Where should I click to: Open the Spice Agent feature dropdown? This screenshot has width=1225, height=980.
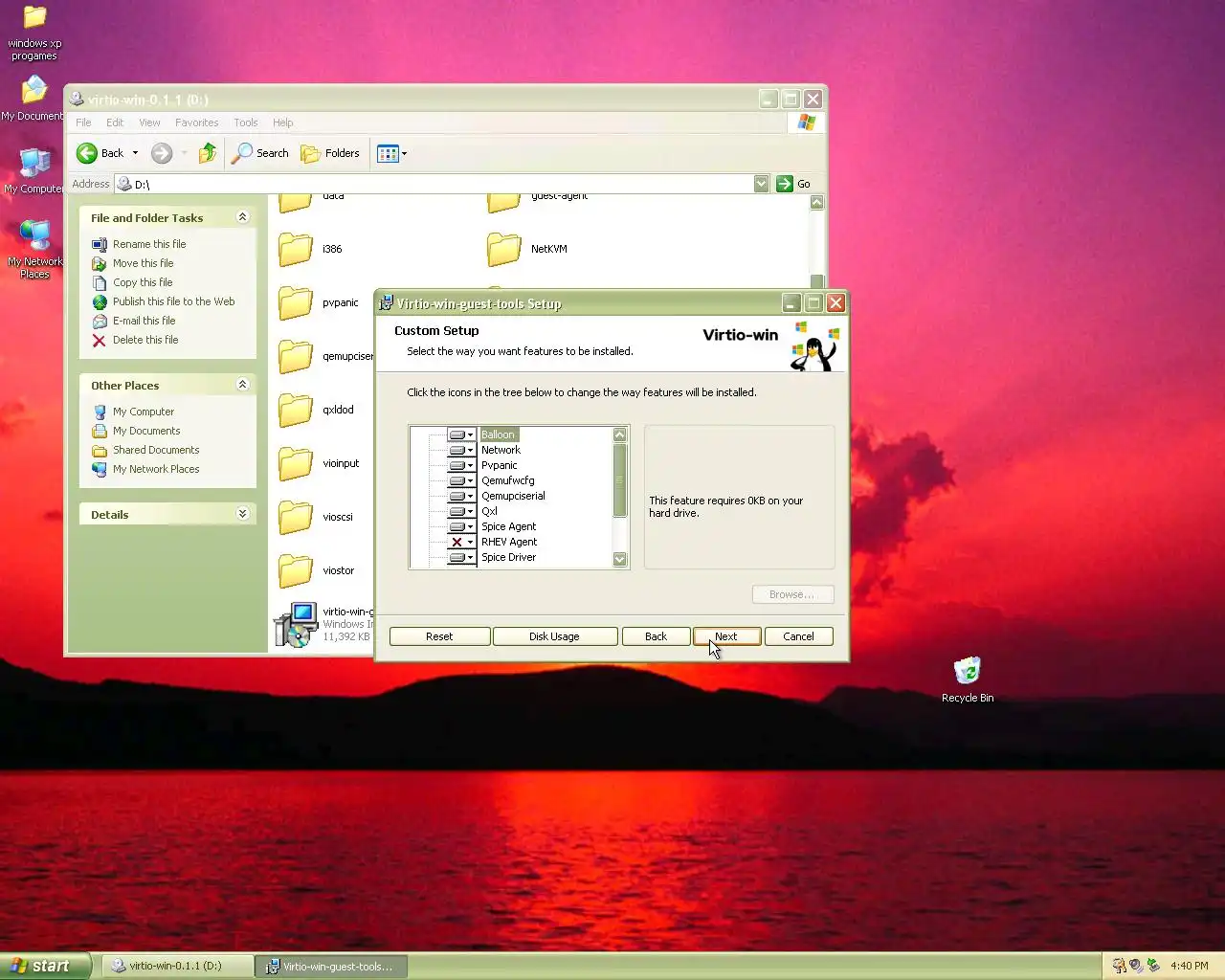pyautogui.click(x=461, y=526)
